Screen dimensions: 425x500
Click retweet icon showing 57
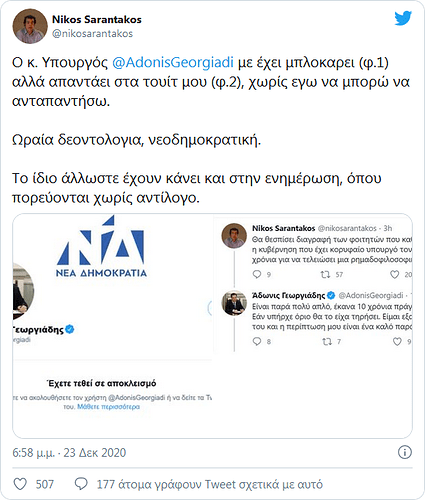[325, 275]
